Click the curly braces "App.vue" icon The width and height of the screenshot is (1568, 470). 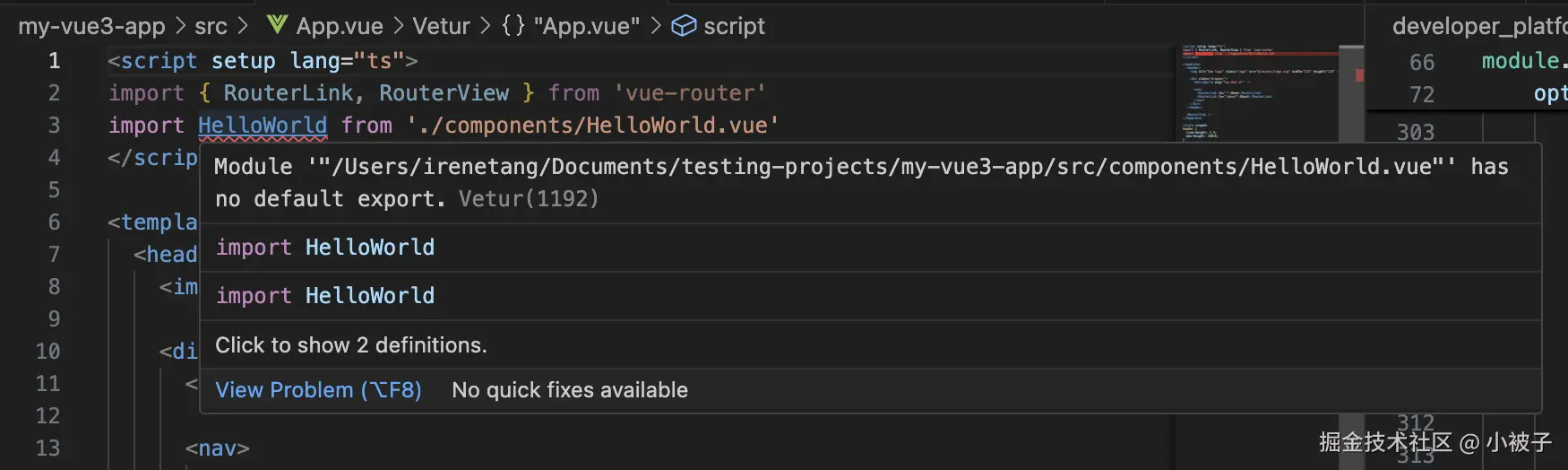513,26
